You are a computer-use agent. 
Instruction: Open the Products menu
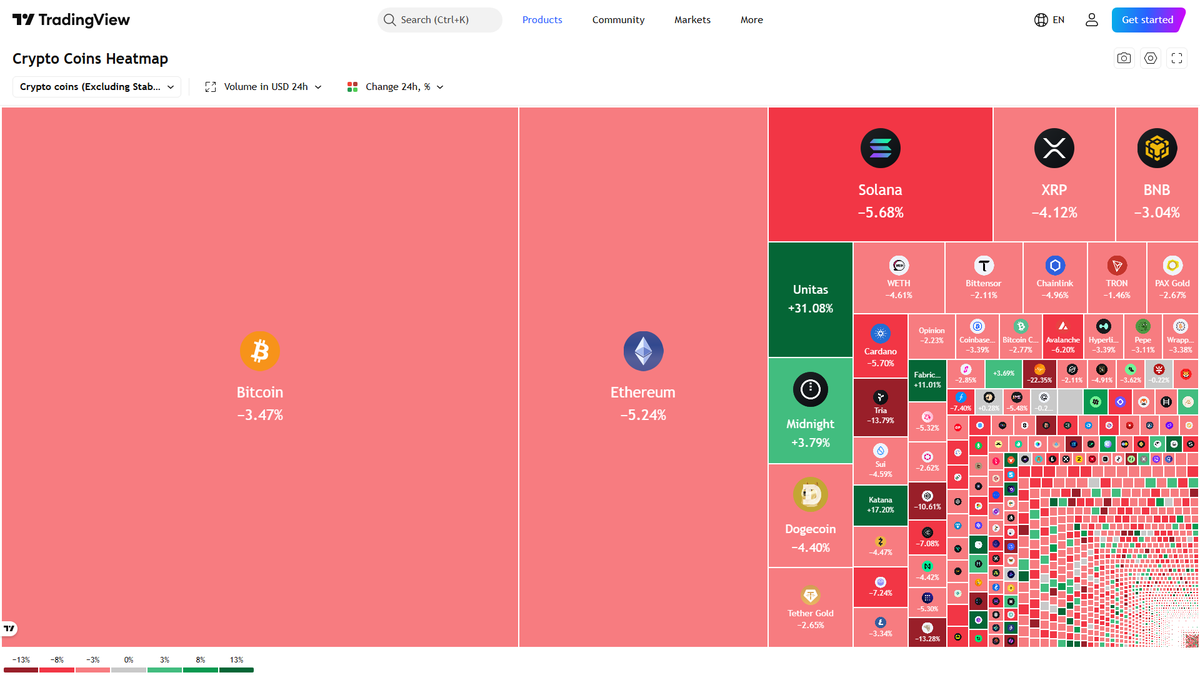[x=542, y=20]
